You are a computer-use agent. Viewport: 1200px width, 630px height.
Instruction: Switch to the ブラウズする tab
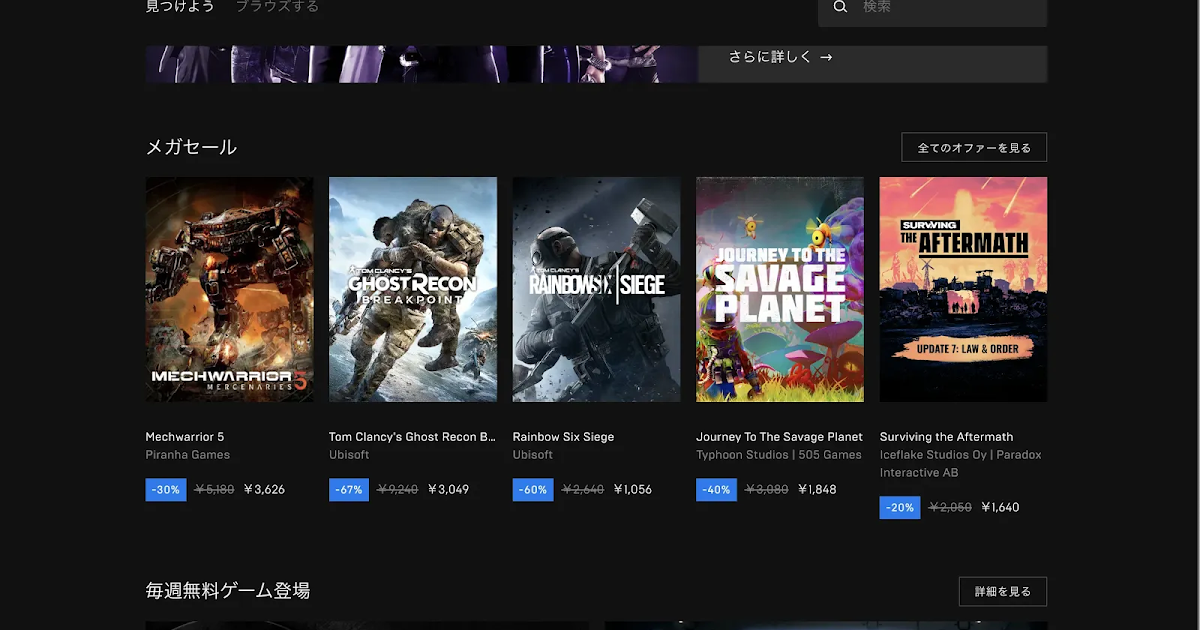[x=277, y=7]
